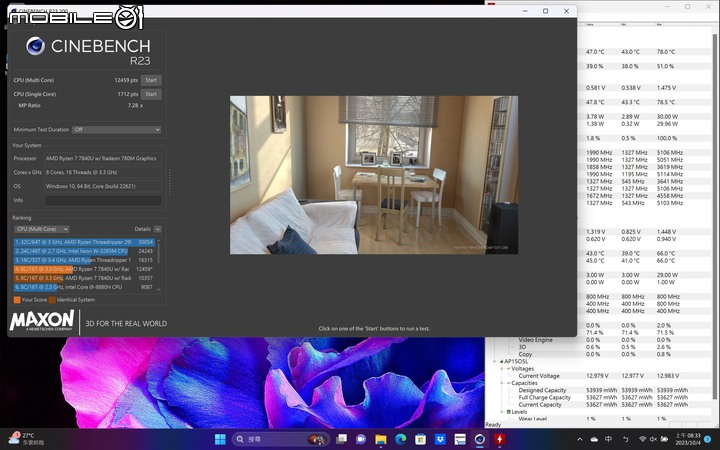Select Video Engine row in HWMonitor
Screen dimensions: 720x450
(x=535, y=340)
